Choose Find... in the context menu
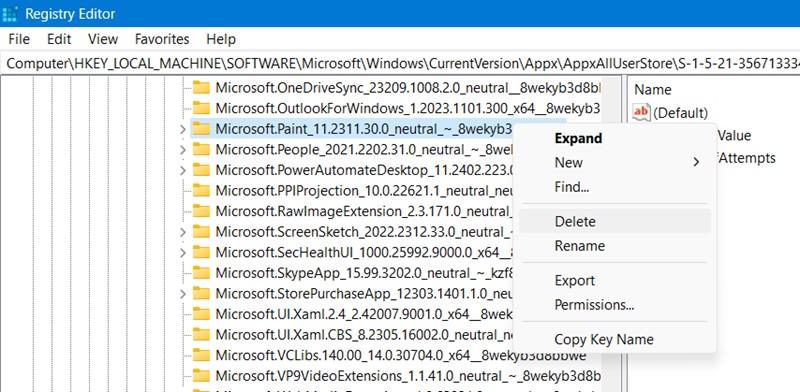 [614, 187]
